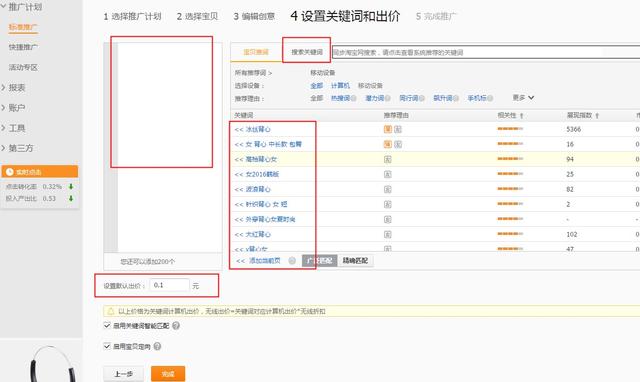Image resolution: width=640 pixels, height=382 pixels.
Task: Go to step 2 选择宝贝
Action: point(197,16)
